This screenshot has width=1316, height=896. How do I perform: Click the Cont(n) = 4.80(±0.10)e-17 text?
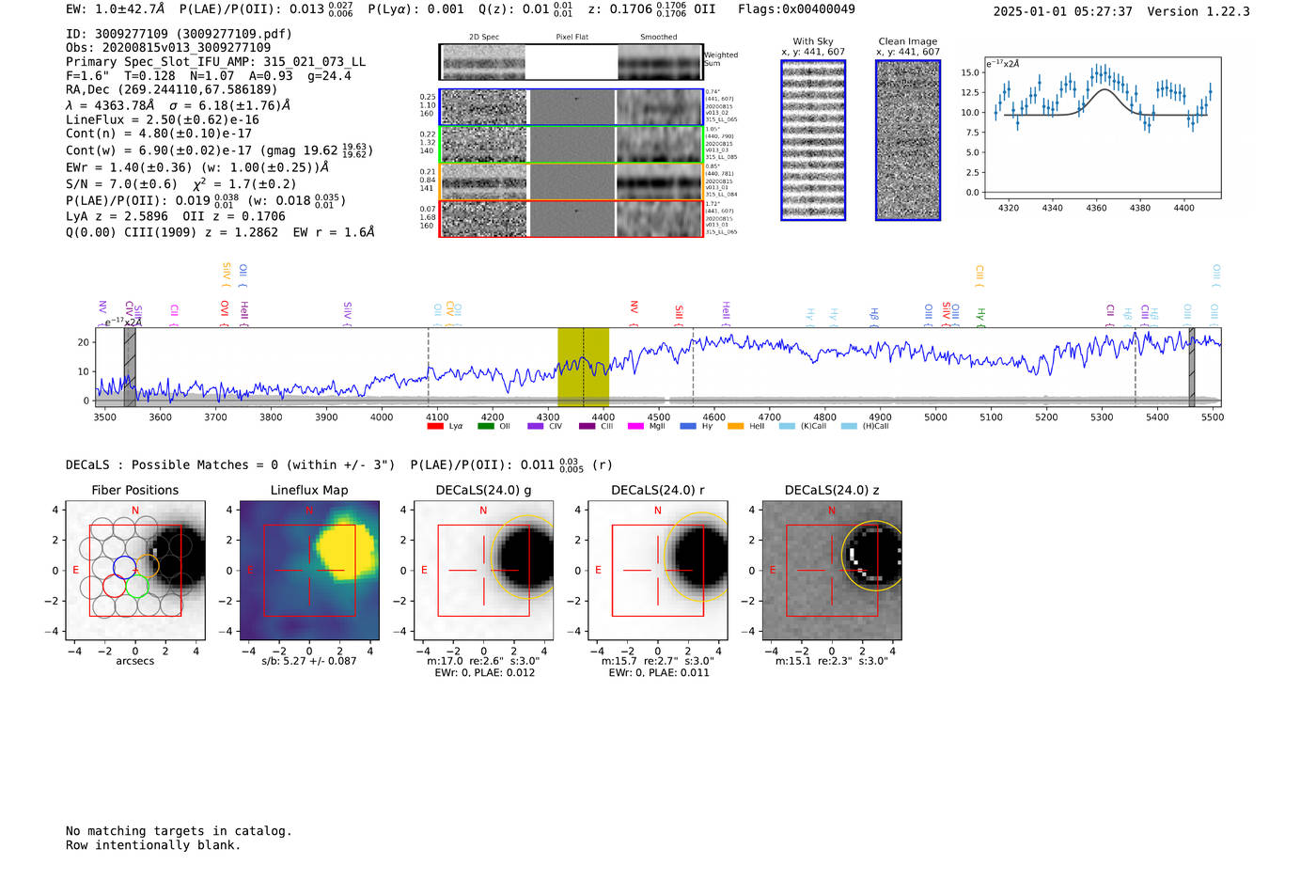(159, 134)
